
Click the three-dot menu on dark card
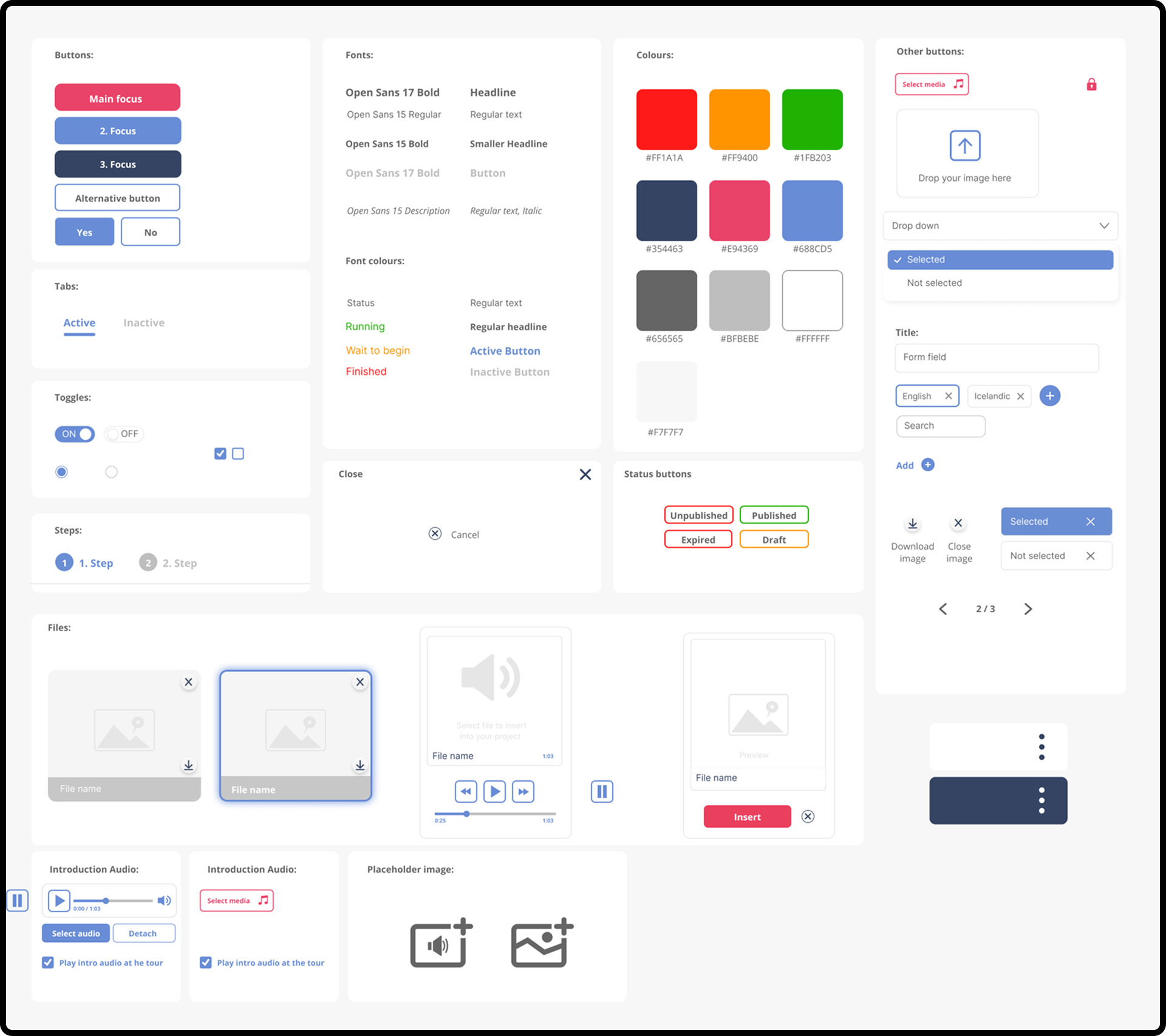(x=1042, y=800)
